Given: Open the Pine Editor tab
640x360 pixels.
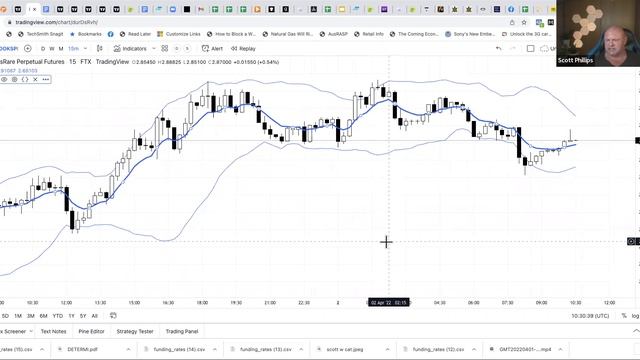Looking at the screenshot, I should pyautogui.click(x=91, y=331).
